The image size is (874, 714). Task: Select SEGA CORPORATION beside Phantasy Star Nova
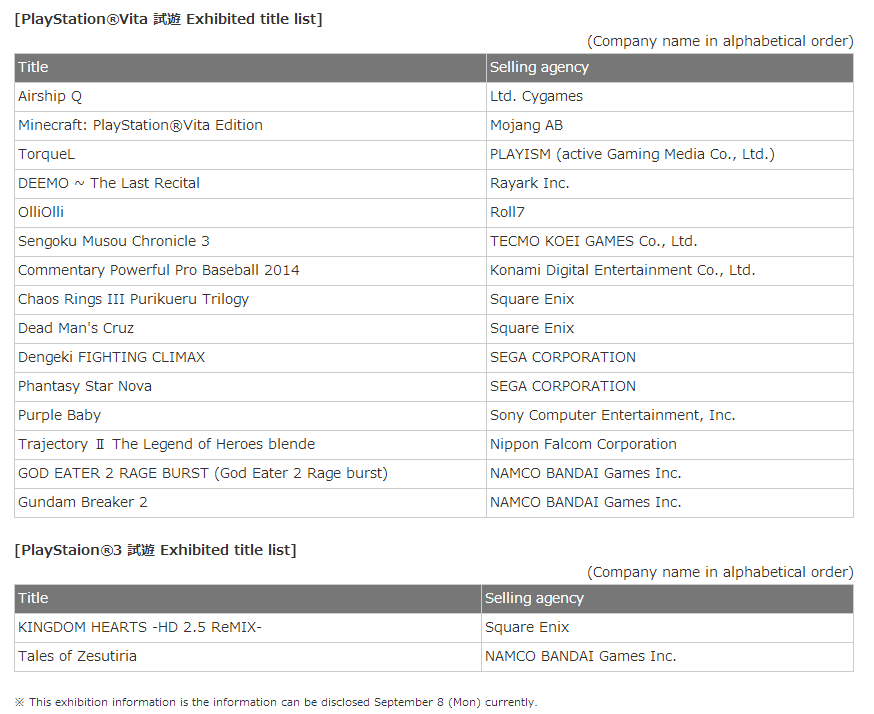point(670,386)
